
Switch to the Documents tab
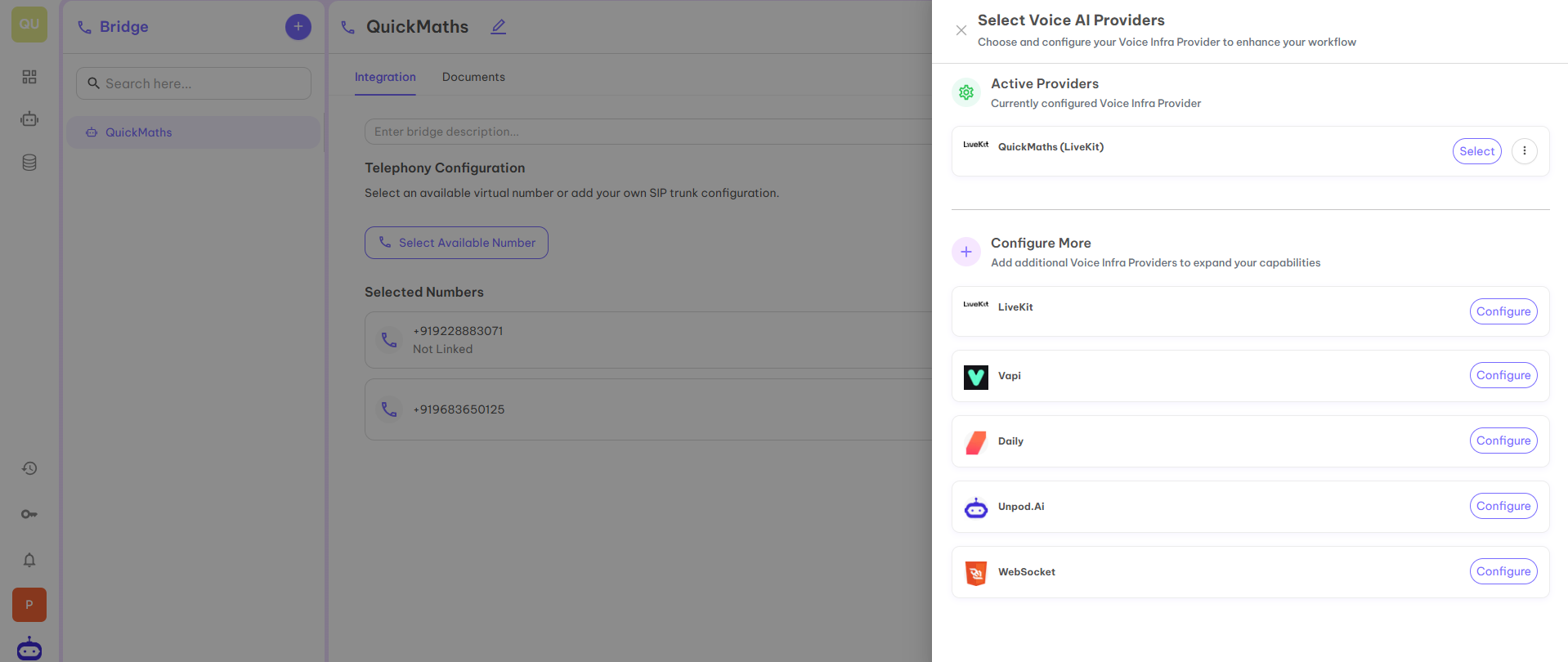click(473, 77)
